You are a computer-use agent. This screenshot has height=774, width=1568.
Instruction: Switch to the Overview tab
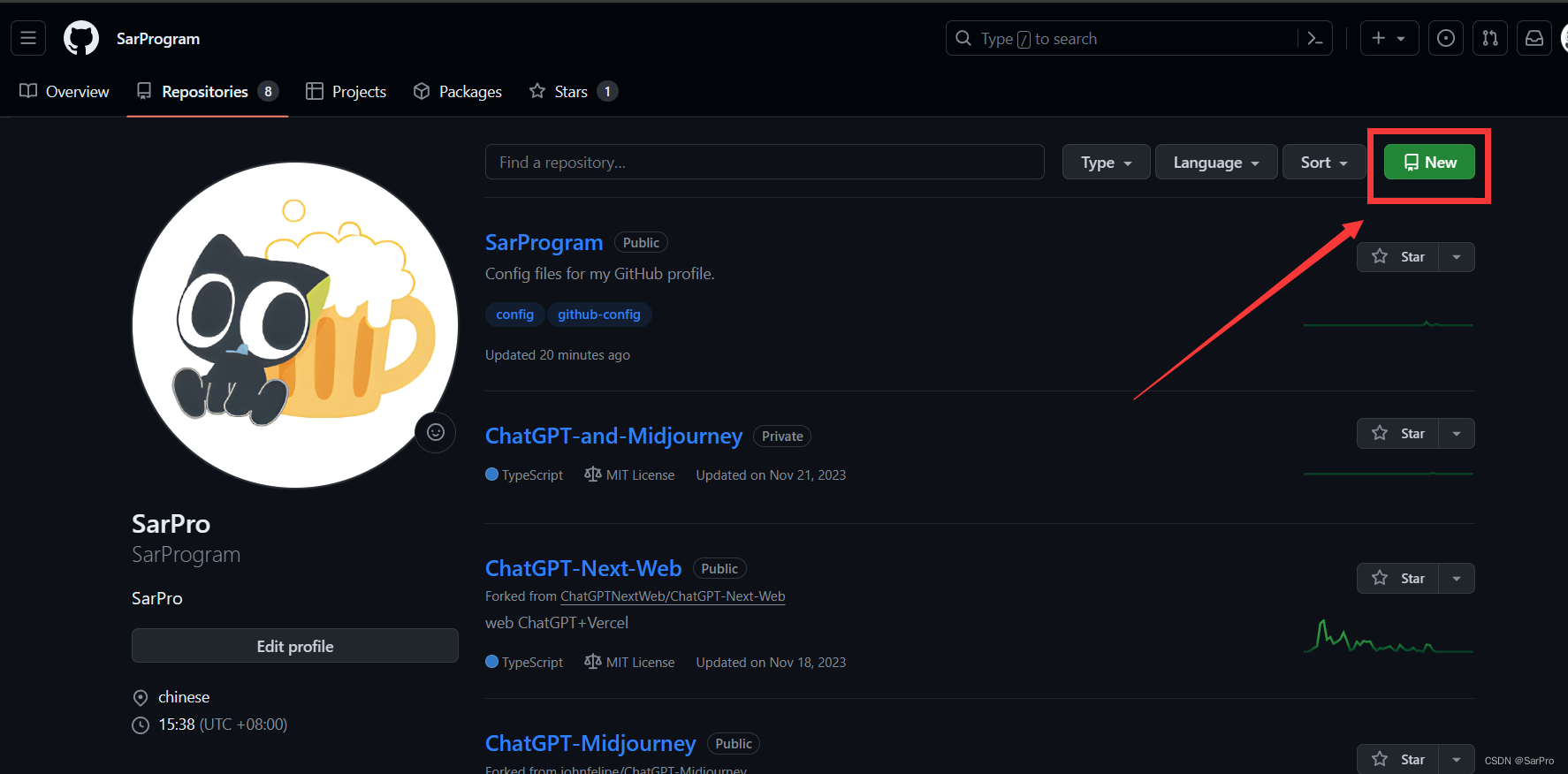pyautogui.click(x=65, y=92)
